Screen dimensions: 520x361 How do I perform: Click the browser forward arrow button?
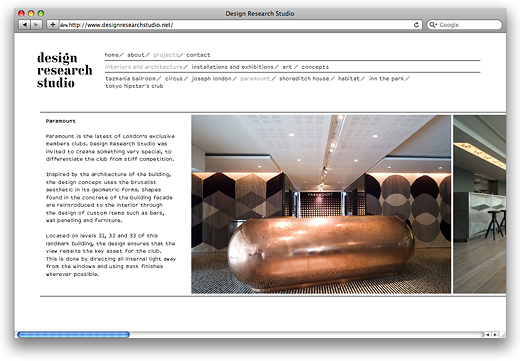[36, 25]
